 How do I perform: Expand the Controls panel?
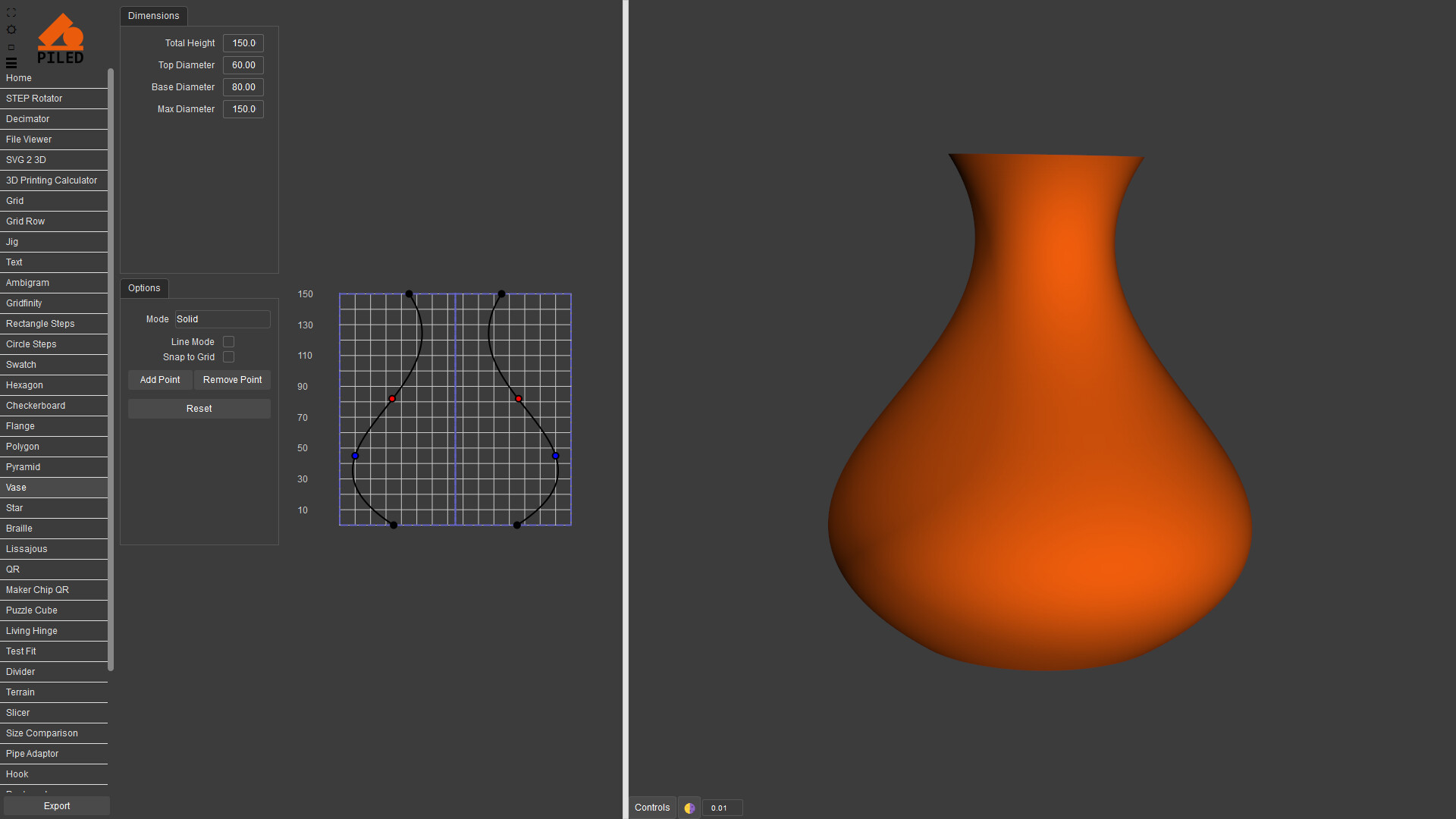(652, 808)
